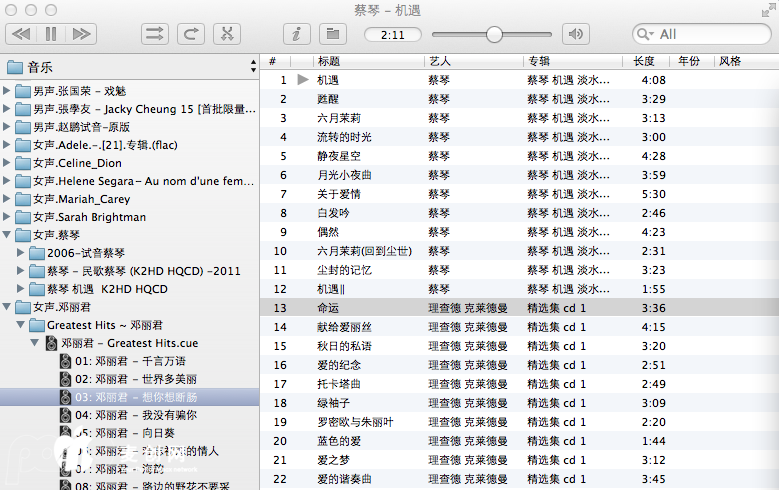779x490 pixels.
Task: Click the scissors icon in the toolbar
Action: point(227,34)
